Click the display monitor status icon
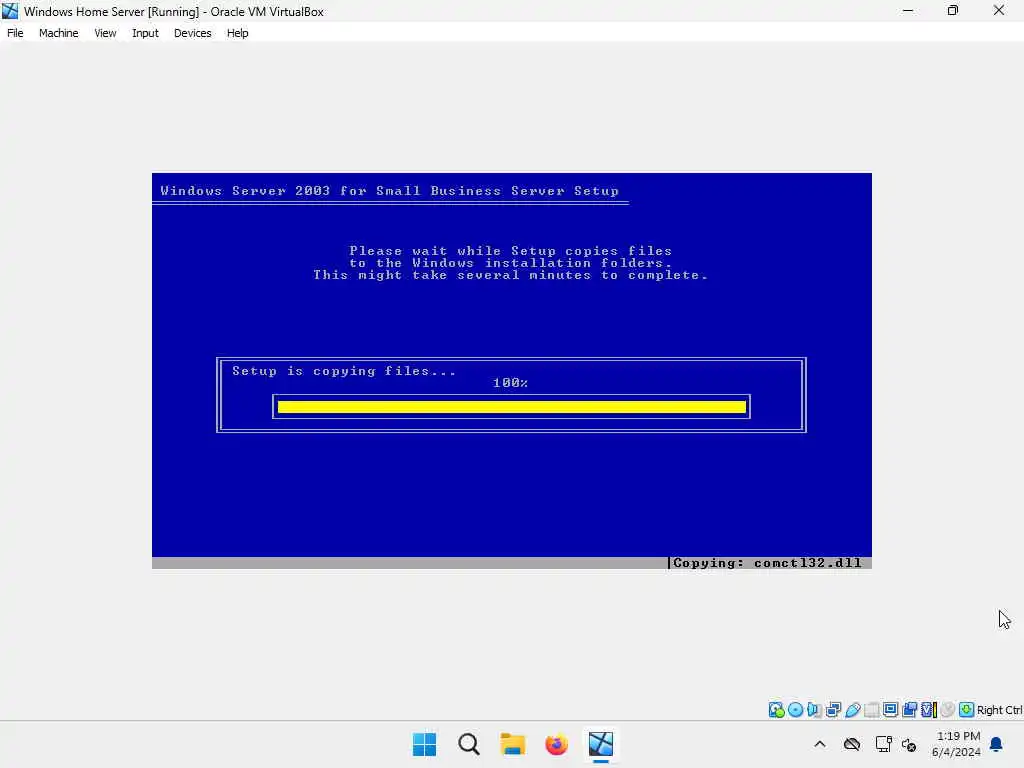The width and height of the screenshot is (1024, 768). [x=890, y=710]
